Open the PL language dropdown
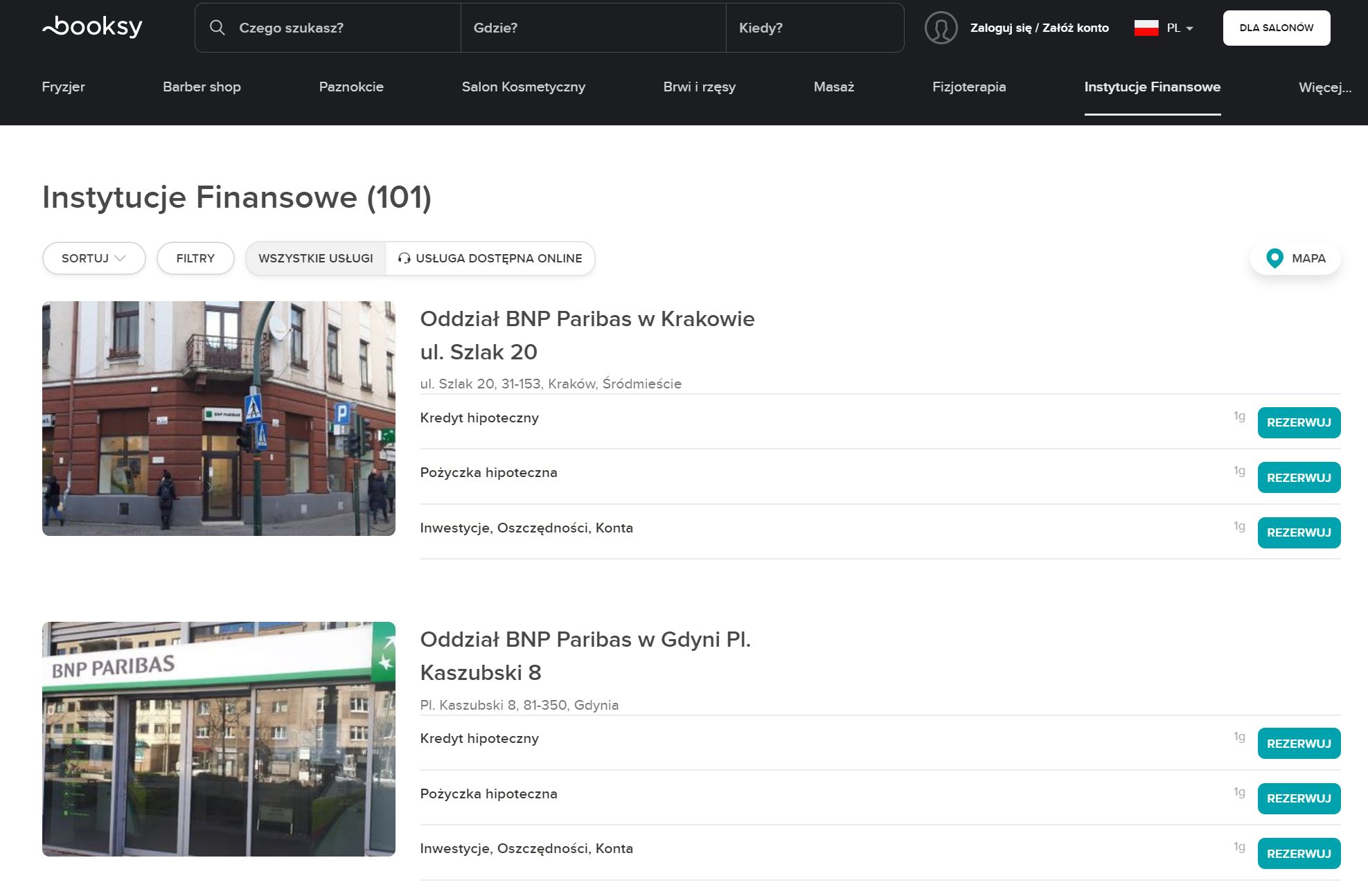Image resolution: width=1368 pixels, height=896 pixels. point(1180,28)
